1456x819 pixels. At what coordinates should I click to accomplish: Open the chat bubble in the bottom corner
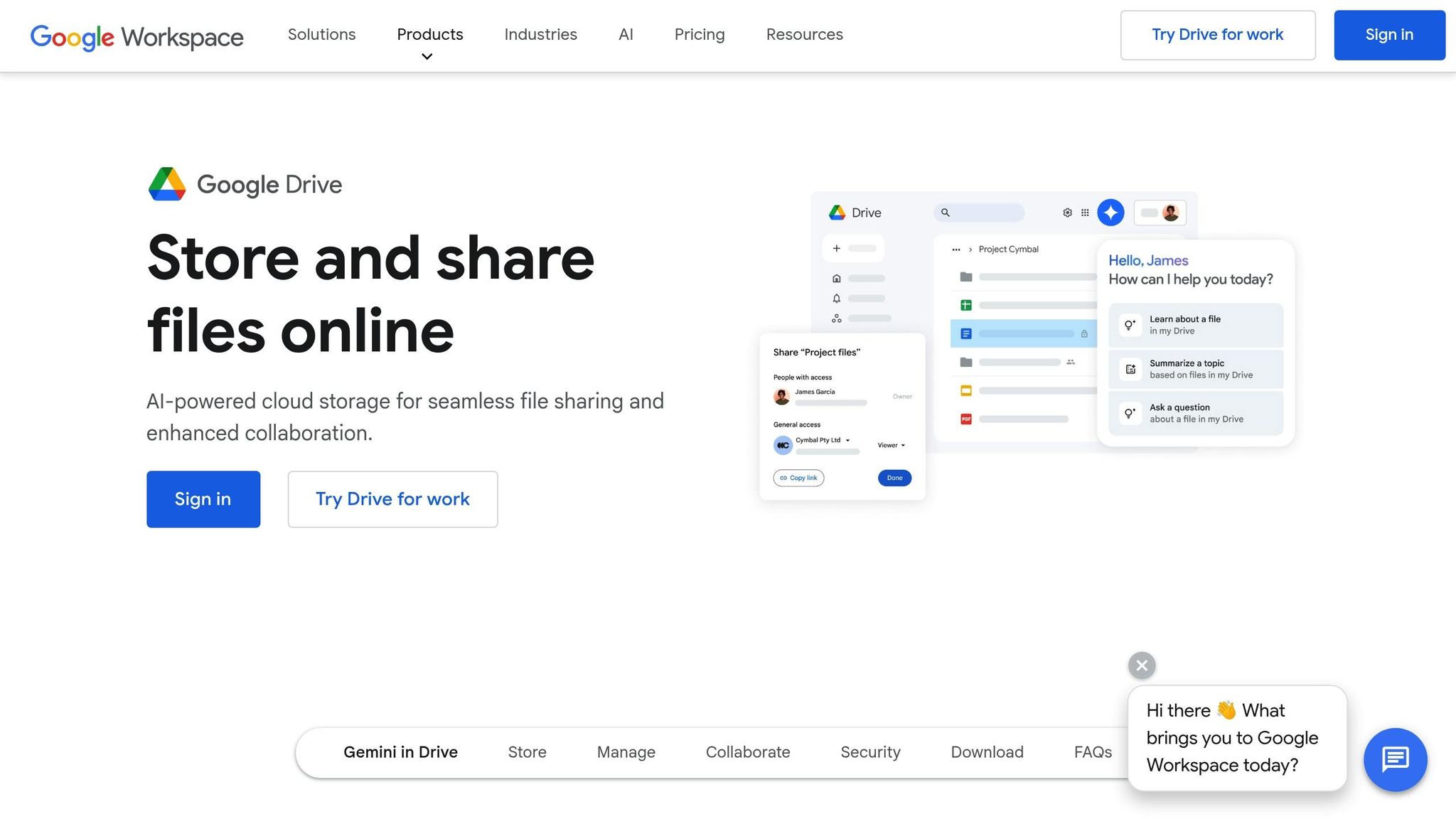[x=1395, y=759]
